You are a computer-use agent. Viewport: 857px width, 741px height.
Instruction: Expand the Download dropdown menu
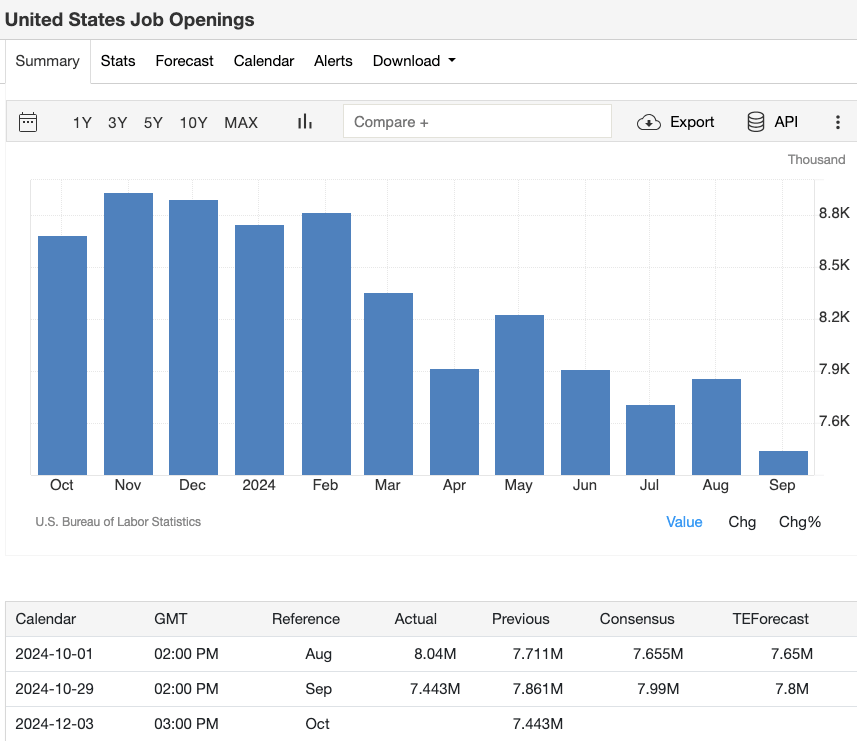tap(414, 61)
